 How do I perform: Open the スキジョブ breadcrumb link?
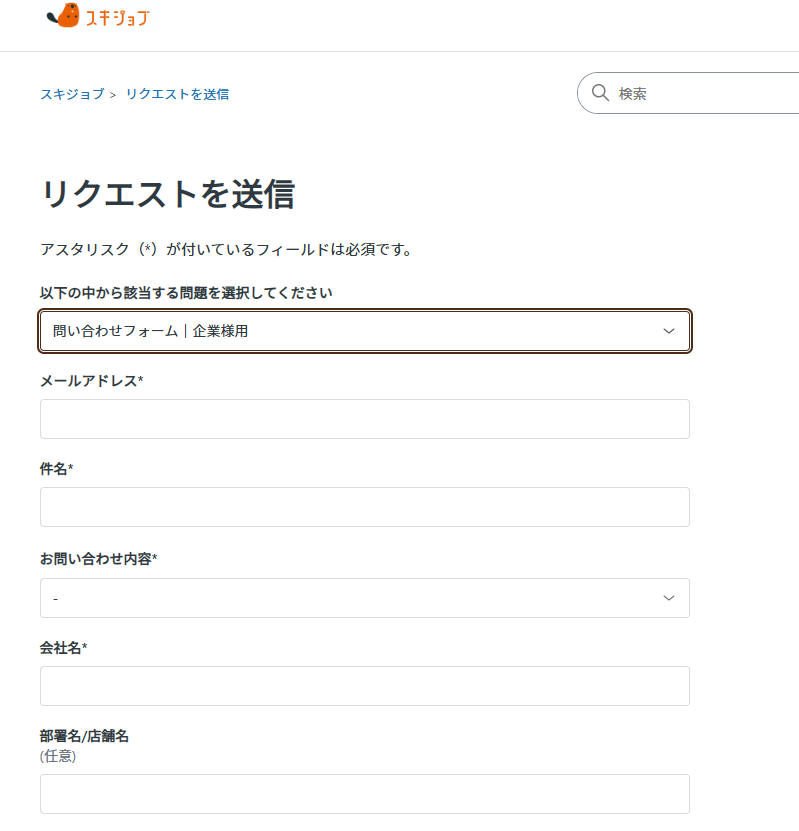(x=73, y=94)
